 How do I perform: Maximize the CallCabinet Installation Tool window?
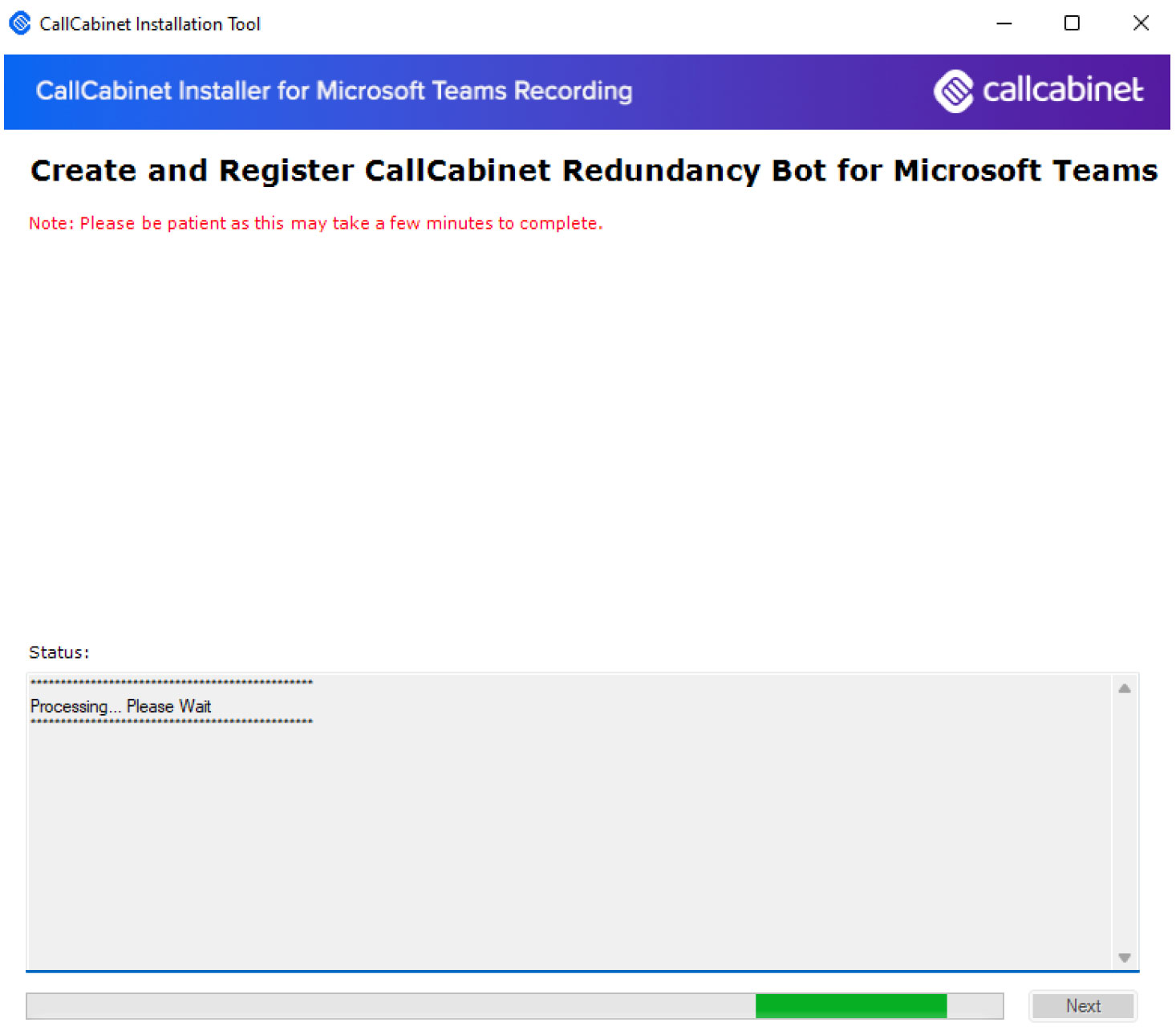[x=1072, y=23]
